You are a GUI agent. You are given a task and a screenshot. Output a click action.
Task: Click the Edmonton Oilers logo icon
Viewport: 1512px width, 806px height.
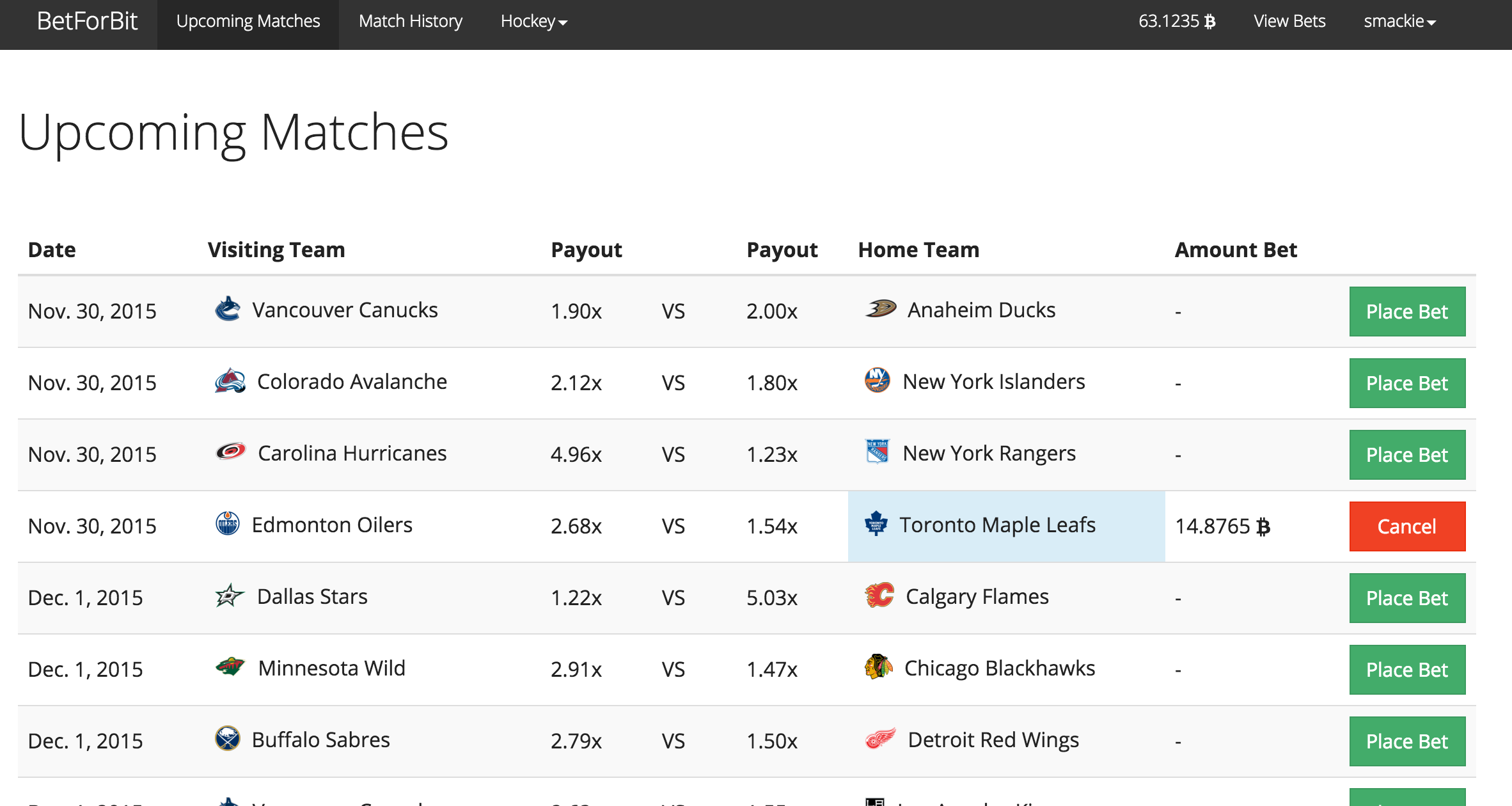pyautogui.click(x=227, y=524)
